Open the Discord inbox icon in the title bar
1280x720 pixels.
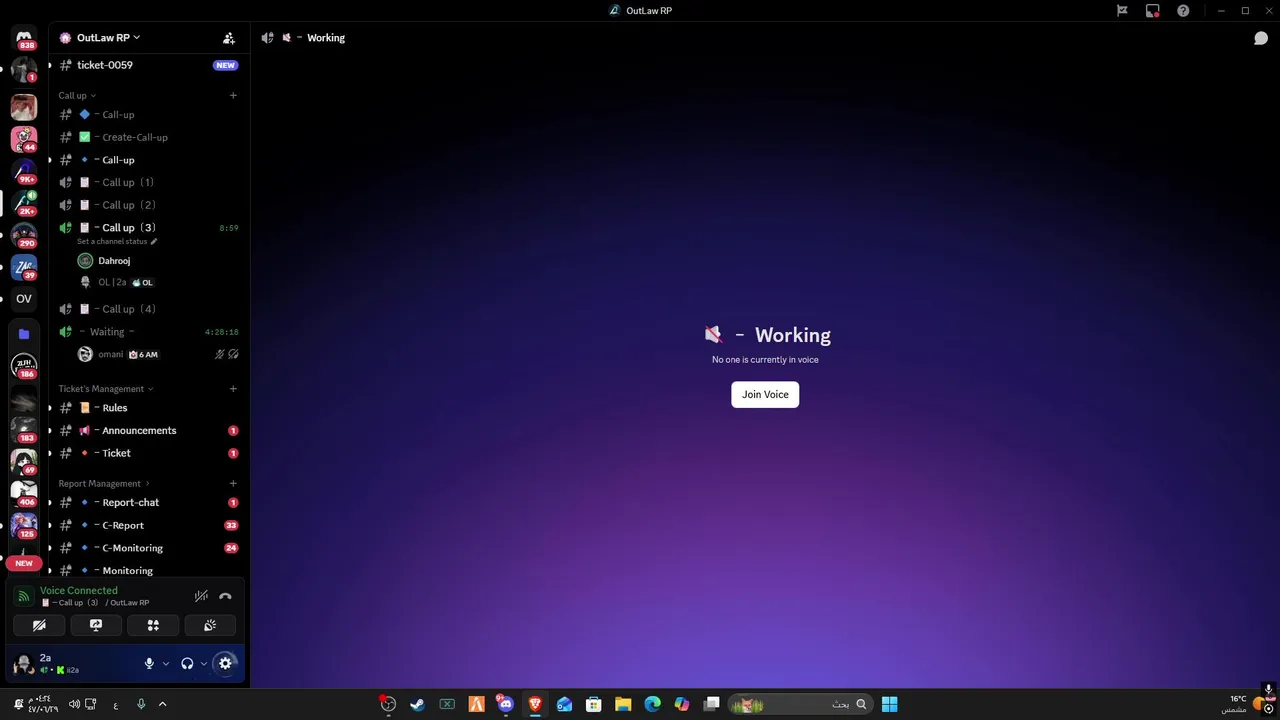[x=1153, y=11]
